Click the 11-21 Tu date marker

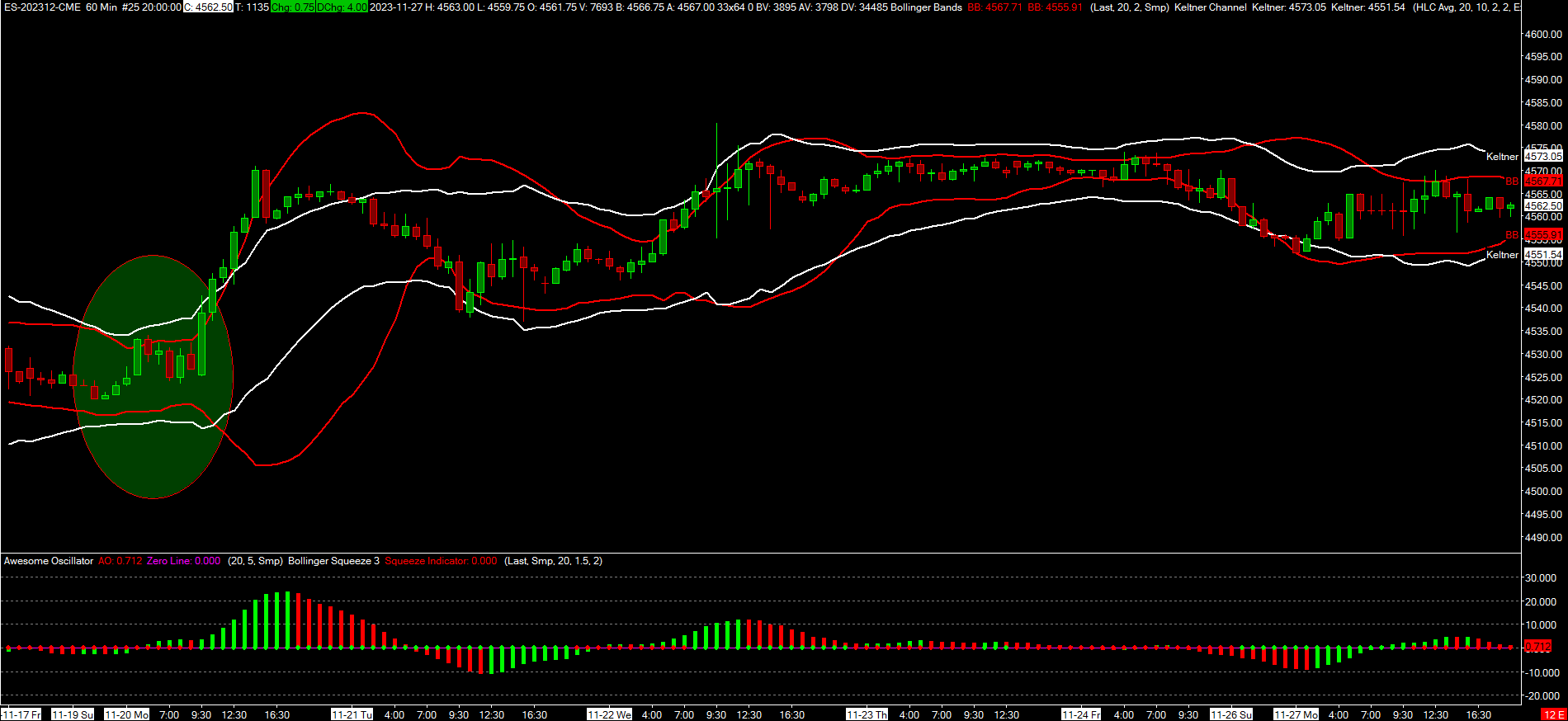[352, 714]
